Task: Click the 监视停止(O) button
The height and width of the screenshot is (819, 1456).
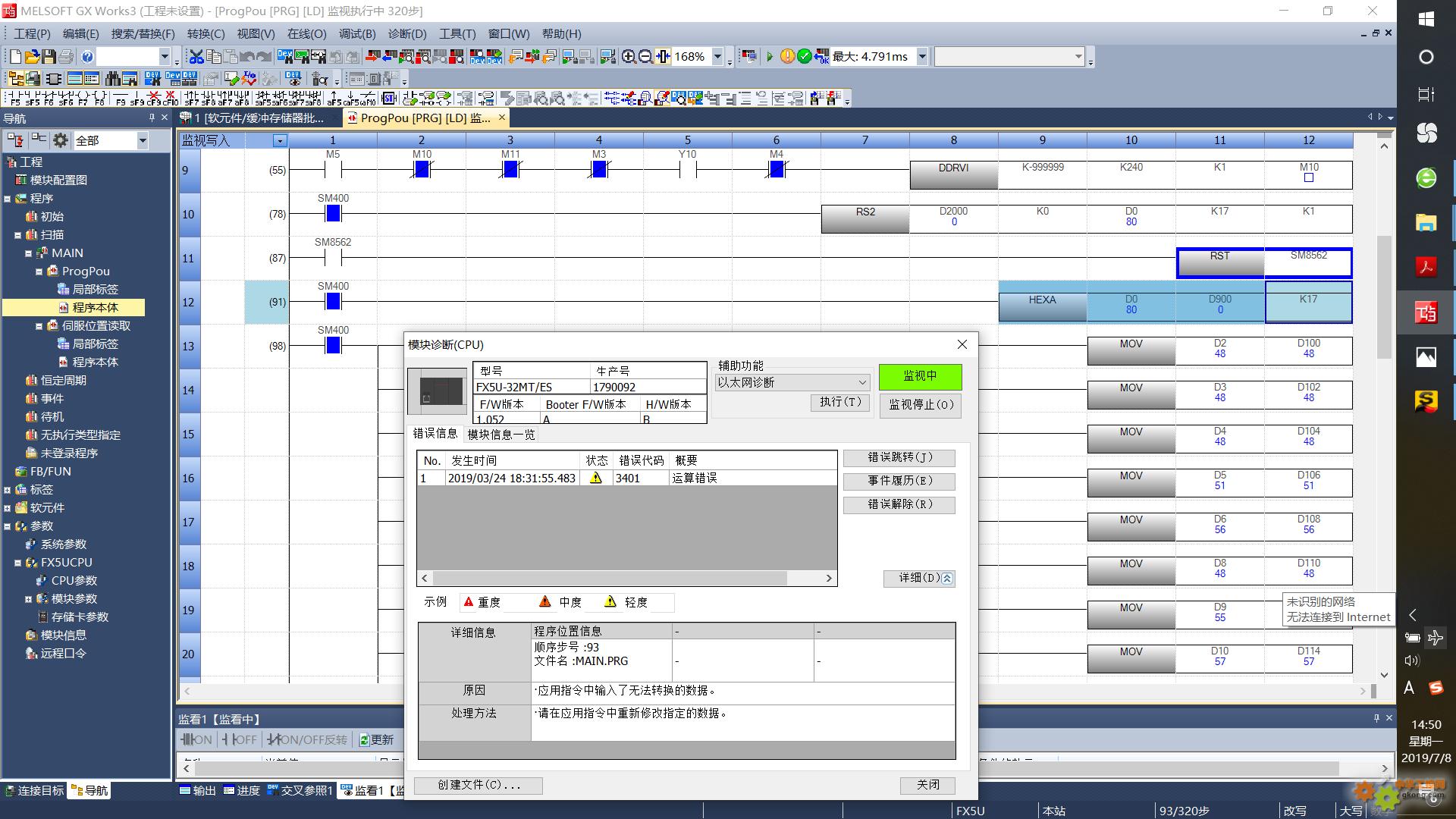Action: point(921,405)
